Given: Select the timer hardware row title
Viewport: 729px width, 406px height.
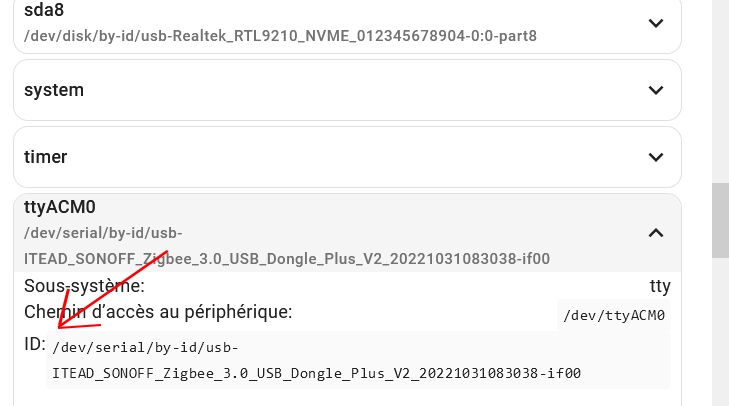Looking at the screenshot, I should 46,157.
